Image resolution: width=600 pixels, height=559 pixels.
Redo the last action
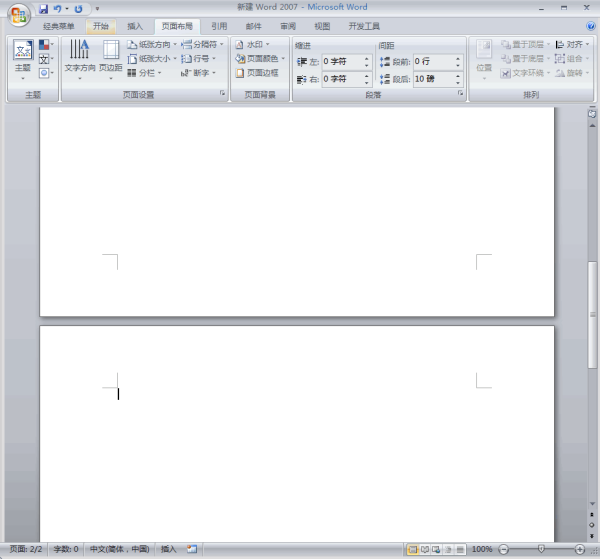click(x=78, y=9)
